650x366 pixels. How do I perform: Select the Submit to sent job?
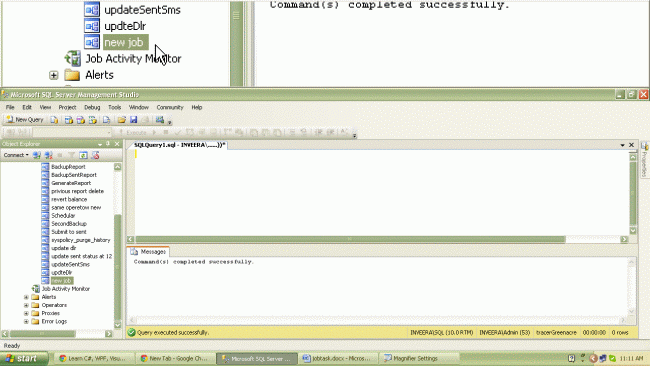tap(69, 232)
